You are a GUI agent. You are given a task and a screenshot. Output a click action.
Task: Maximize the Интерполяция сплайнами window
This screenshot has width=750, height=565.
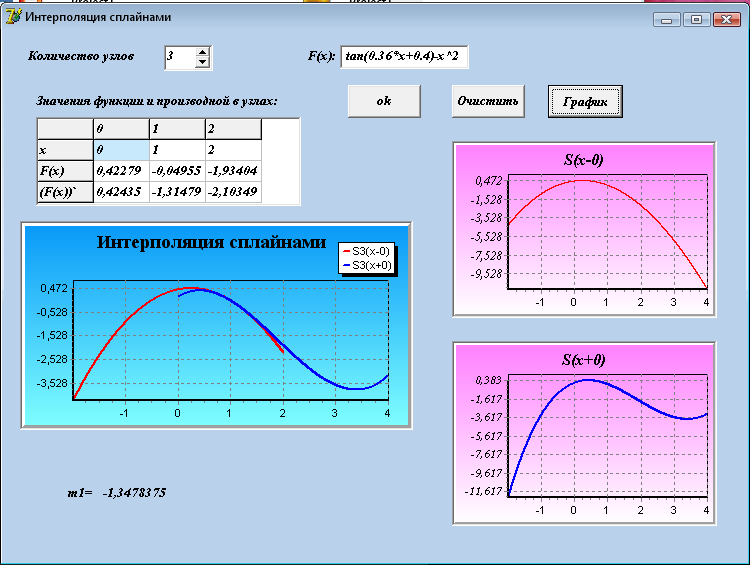pos(696,20)
